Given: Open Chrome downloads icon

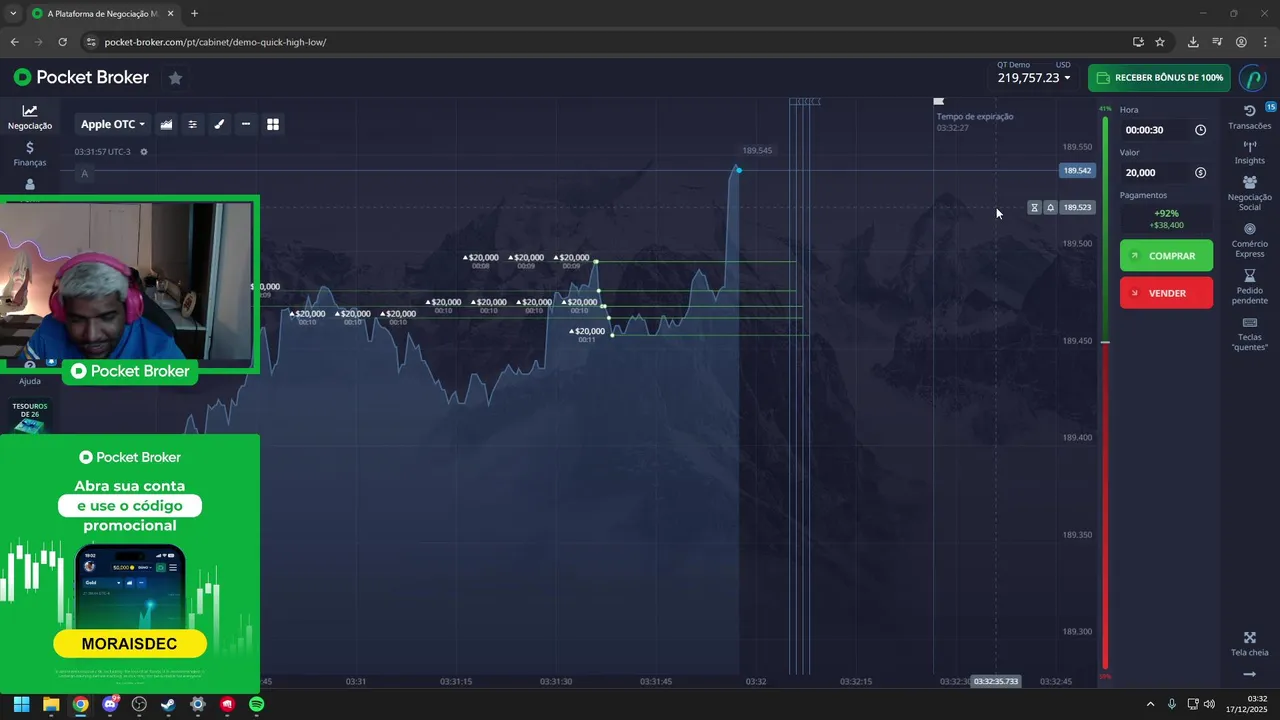Looking at the screenshot, I should (1193, 42).
